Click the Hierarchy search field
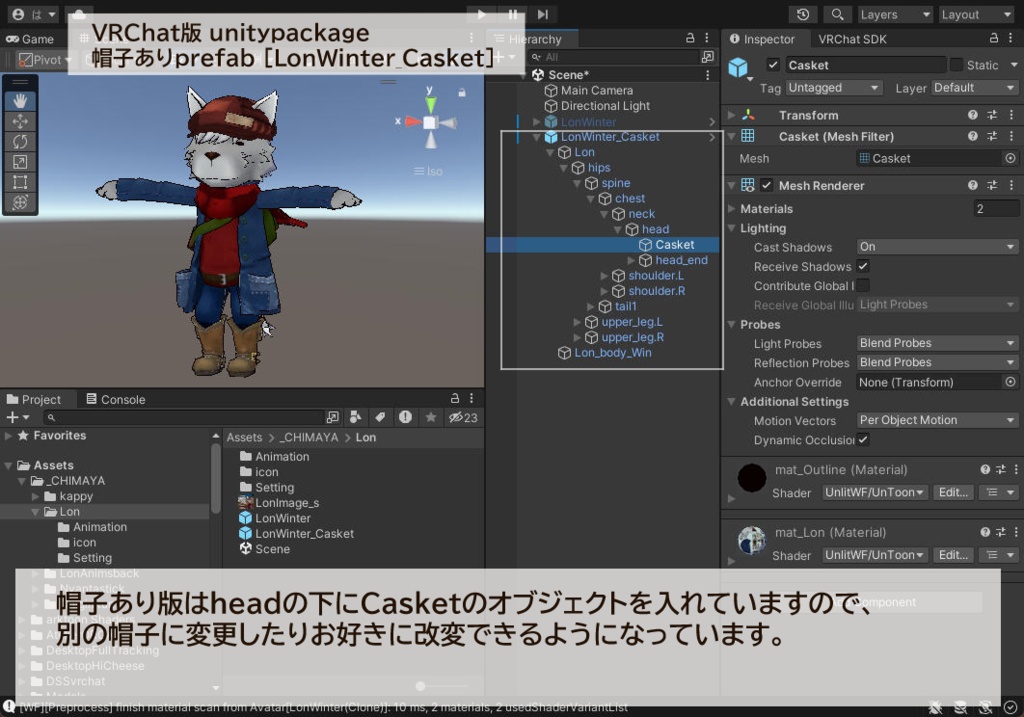Screen dimensions: 1024x717 pyautogui.click(x=614, y=57)
